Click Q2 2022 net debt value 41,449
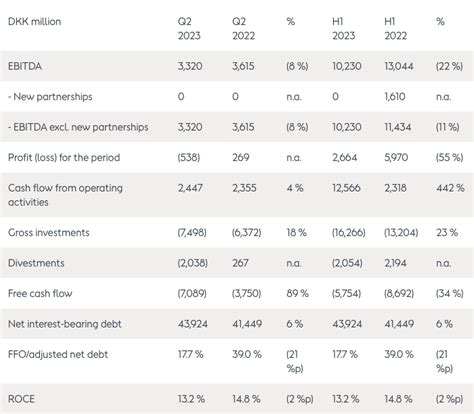This screenshot has width=474, height=414. [247, 324]
